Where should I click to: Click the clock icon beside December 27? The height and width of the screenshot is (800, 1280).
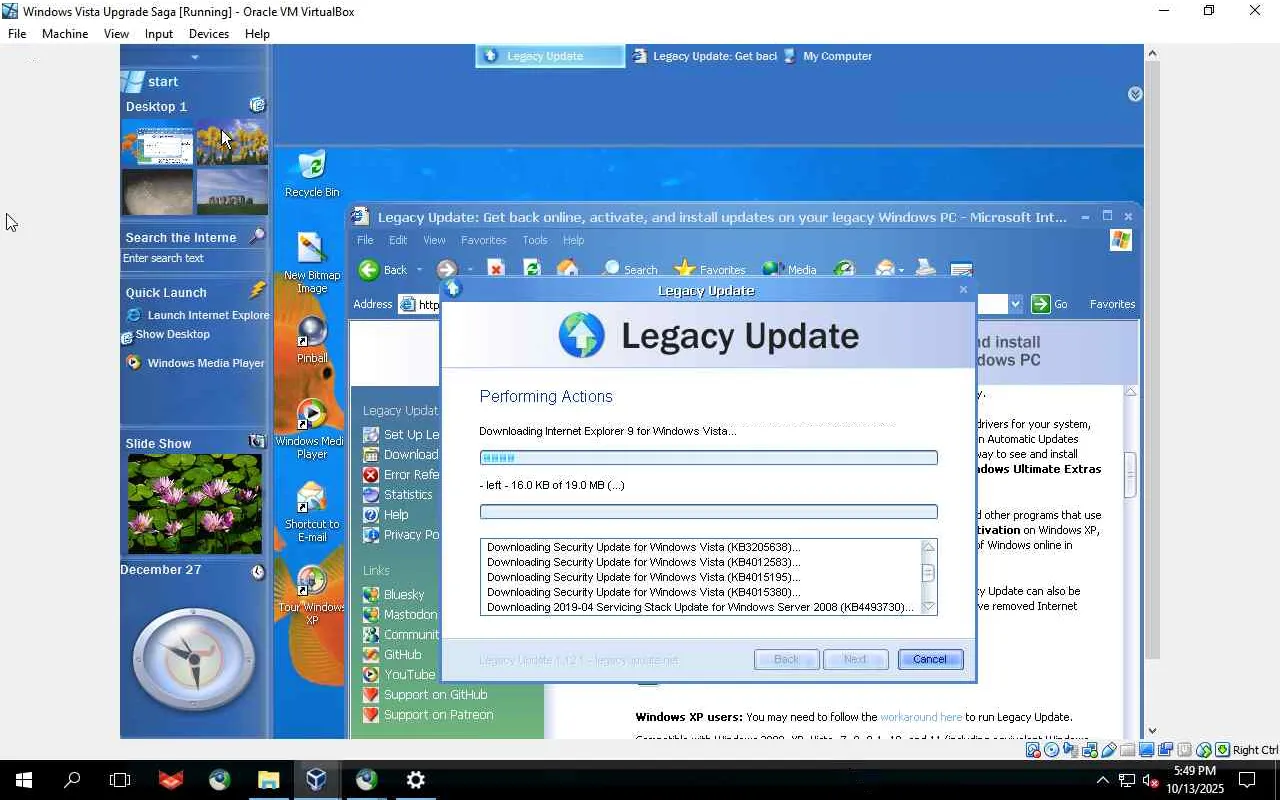258,572
